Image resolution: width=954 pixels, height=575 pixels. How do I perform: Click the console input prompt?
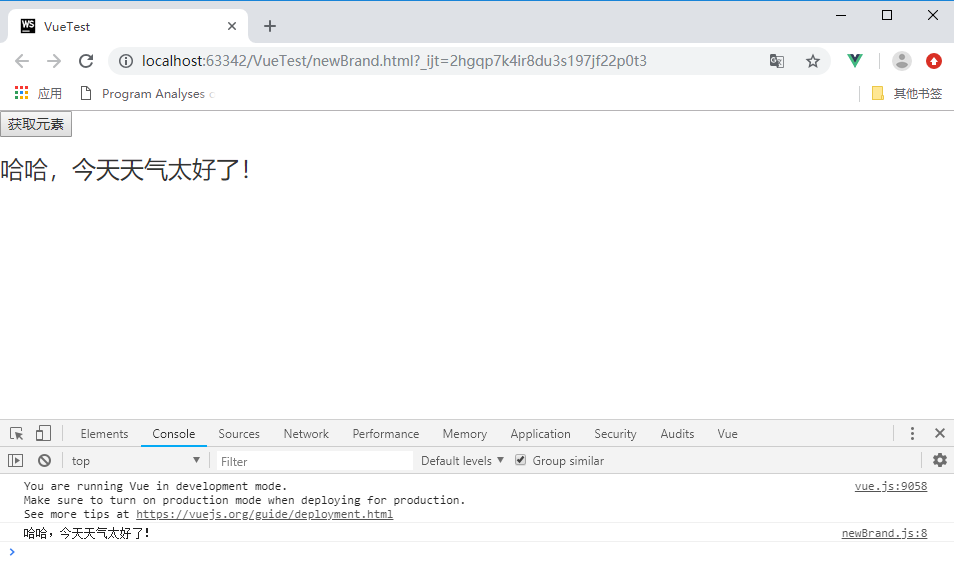(477, 552)
